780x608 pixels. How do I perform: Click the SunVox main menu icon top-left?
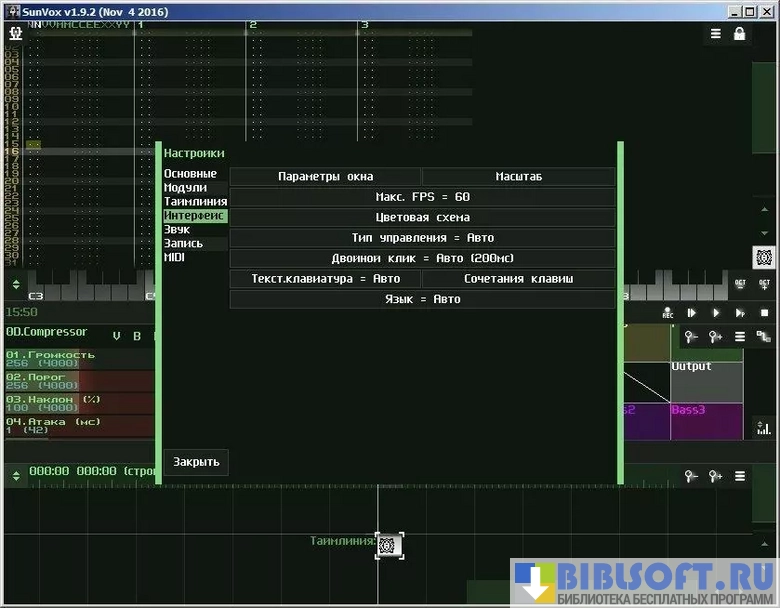tap(15, 33)
